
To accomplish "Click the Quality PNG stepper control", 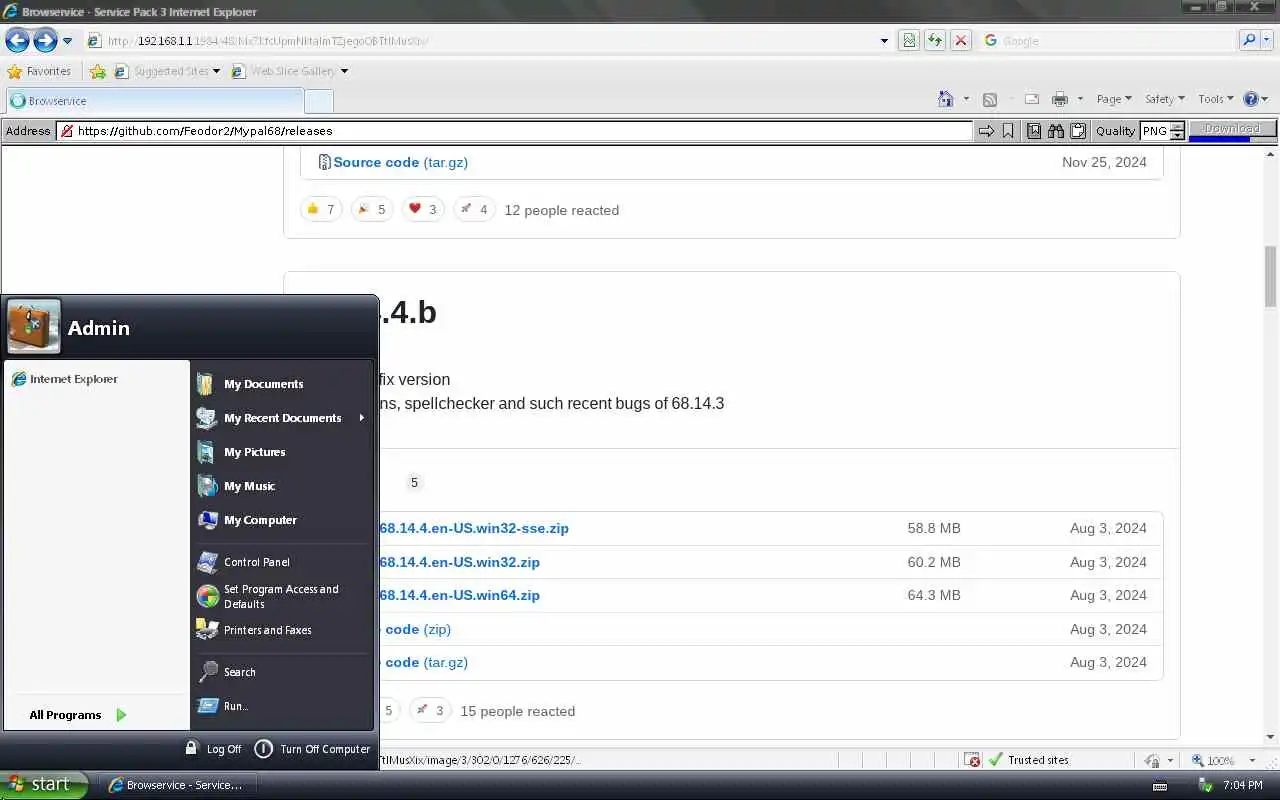I will (x=1177, y=131).
